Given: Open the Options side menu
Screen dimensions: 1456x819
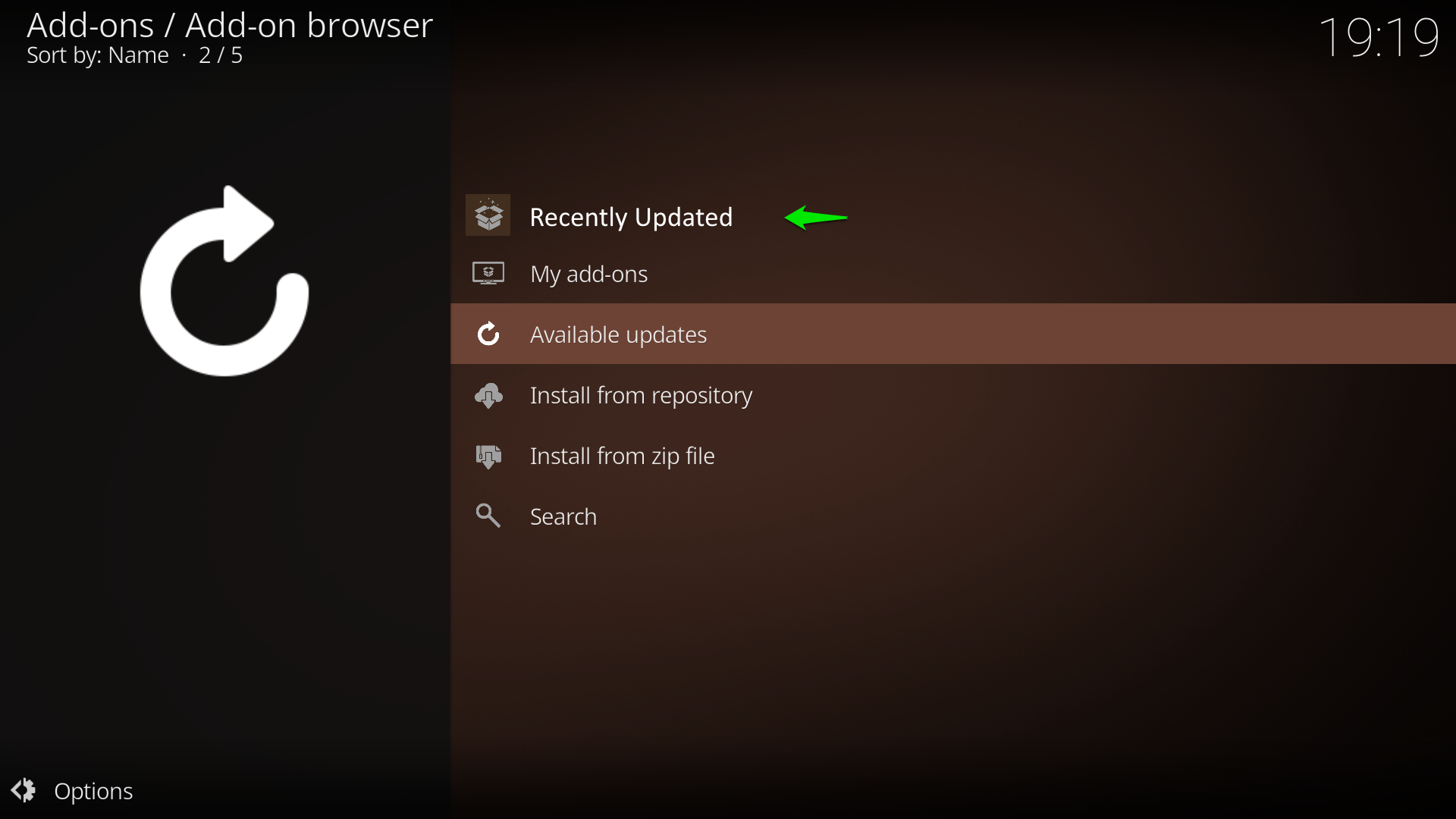Looking at the screenshot, I should point(93,791).
